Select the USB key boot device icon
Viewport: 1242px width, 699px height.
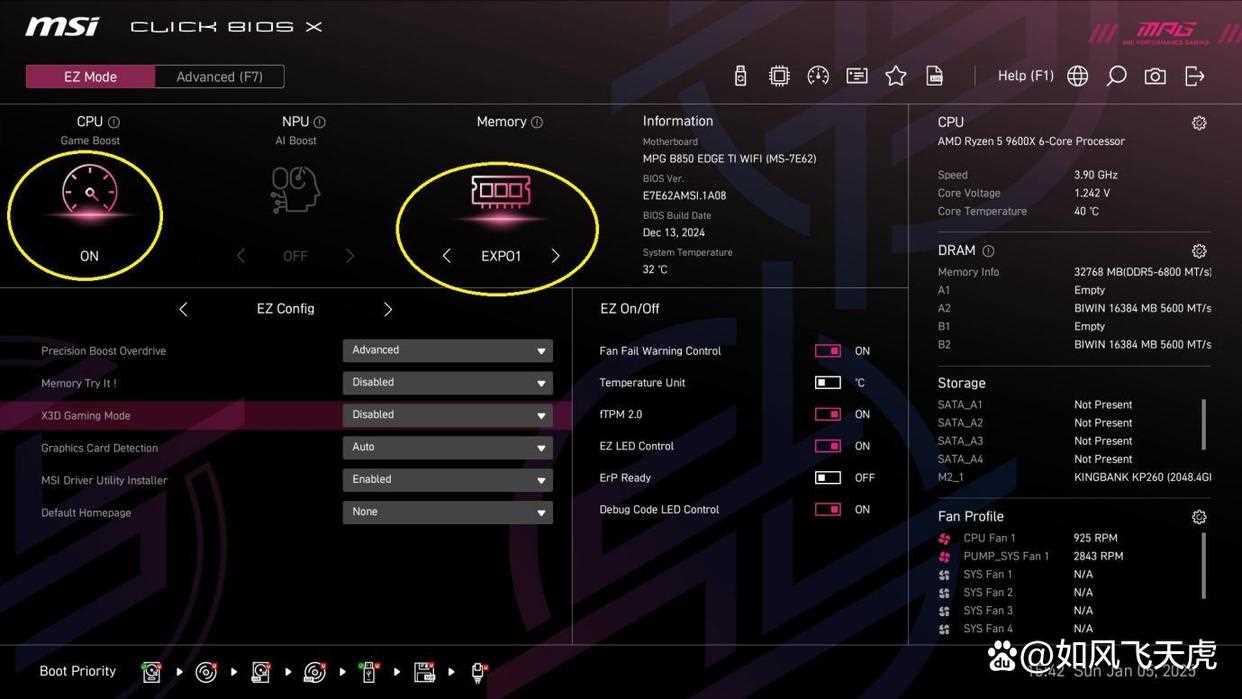pos(369,672)
